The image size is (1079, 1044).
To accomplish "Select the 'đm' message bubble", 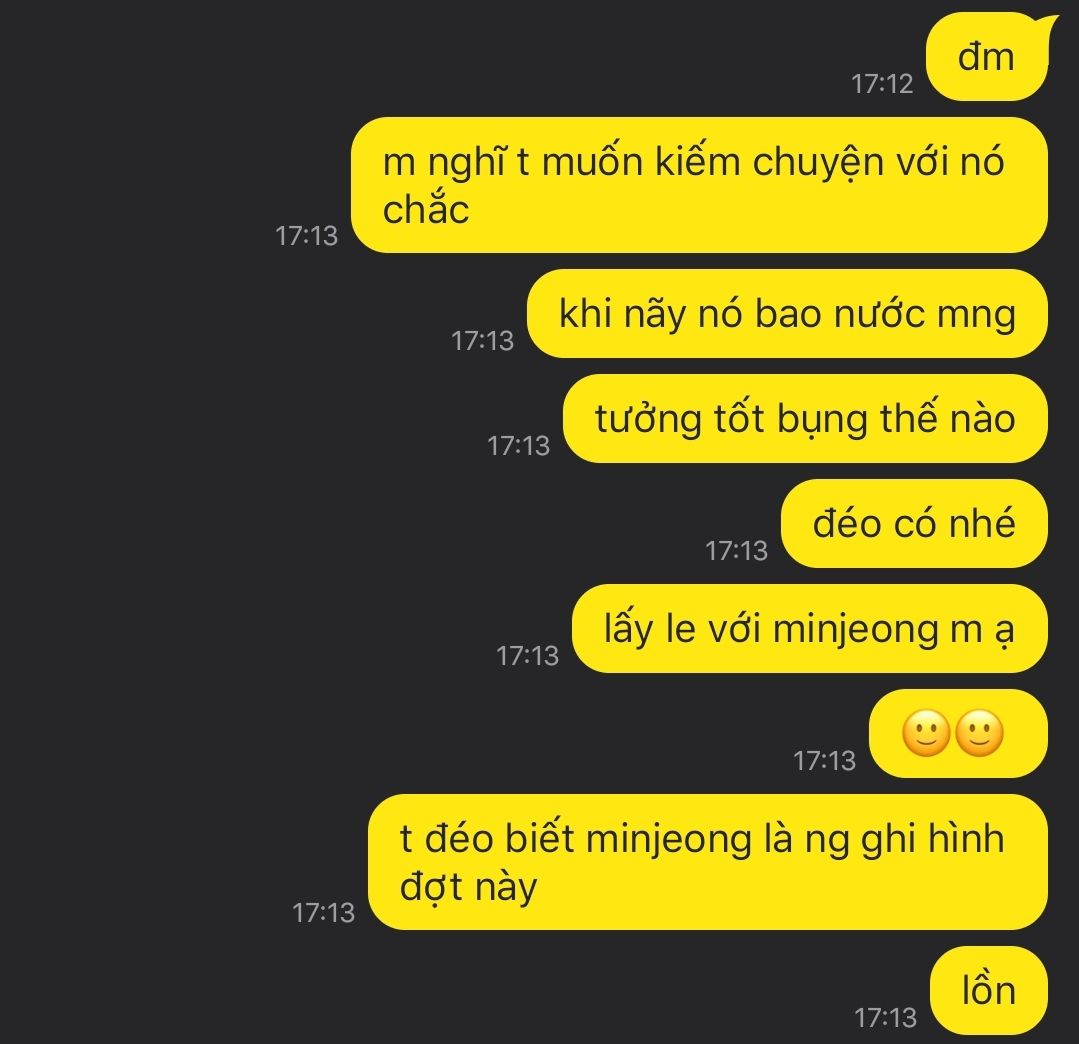I will pyautogui.click(x=987, y=57).
